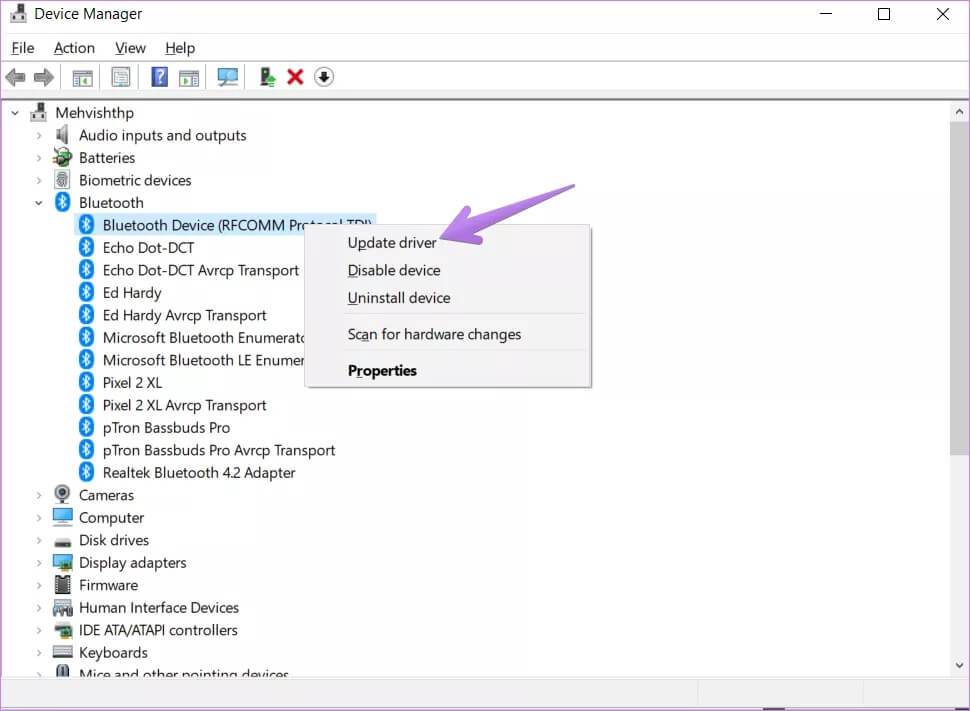
Task: Click the Back arrow in the toolbar
Action: [15, 77]
